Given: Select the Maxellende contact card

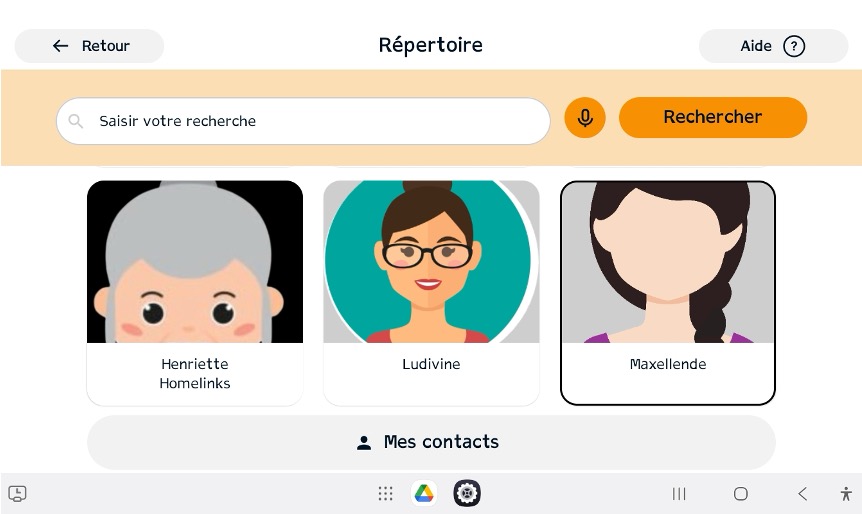Looking at the screenshot, I should pyautogui.click(x=667, y=293).
